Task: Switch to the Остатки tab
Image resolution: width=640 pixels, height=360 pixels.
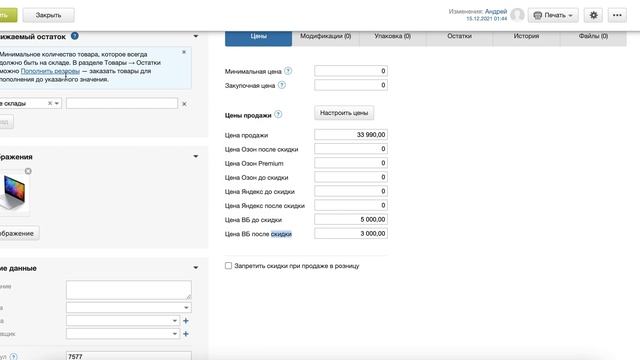Action: (460, 37)
